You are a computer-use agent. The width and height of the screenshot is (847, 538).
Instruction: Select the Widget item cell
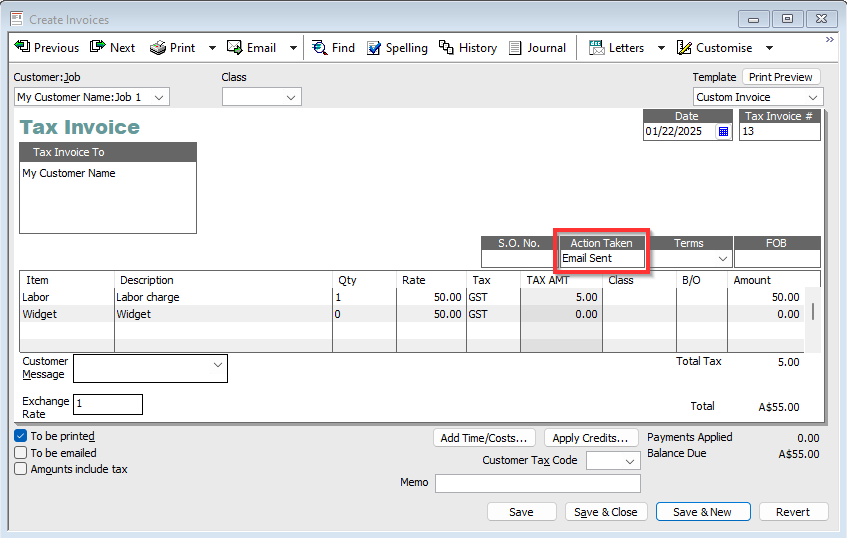pyautogui.click(x=67, y=314)
